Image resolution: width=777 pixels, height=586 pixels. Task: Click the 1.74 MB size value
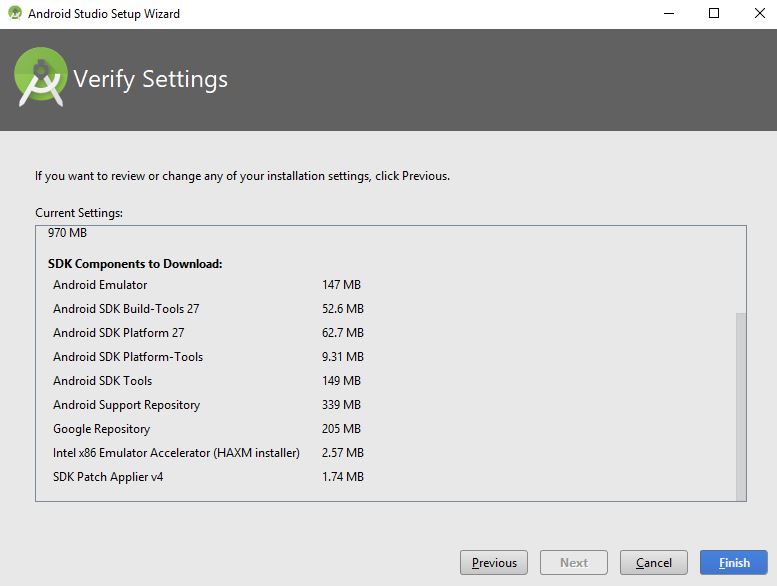[x=343, y=477]
